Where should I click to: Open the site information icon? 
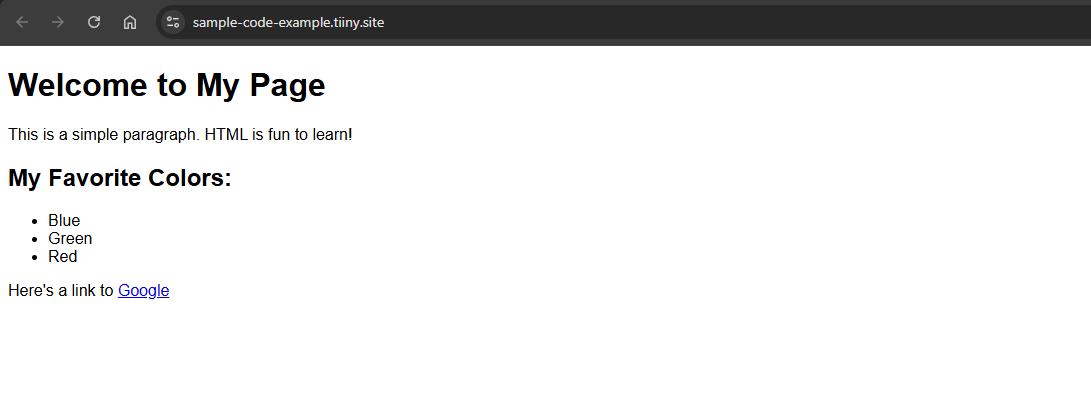[173, 22]
